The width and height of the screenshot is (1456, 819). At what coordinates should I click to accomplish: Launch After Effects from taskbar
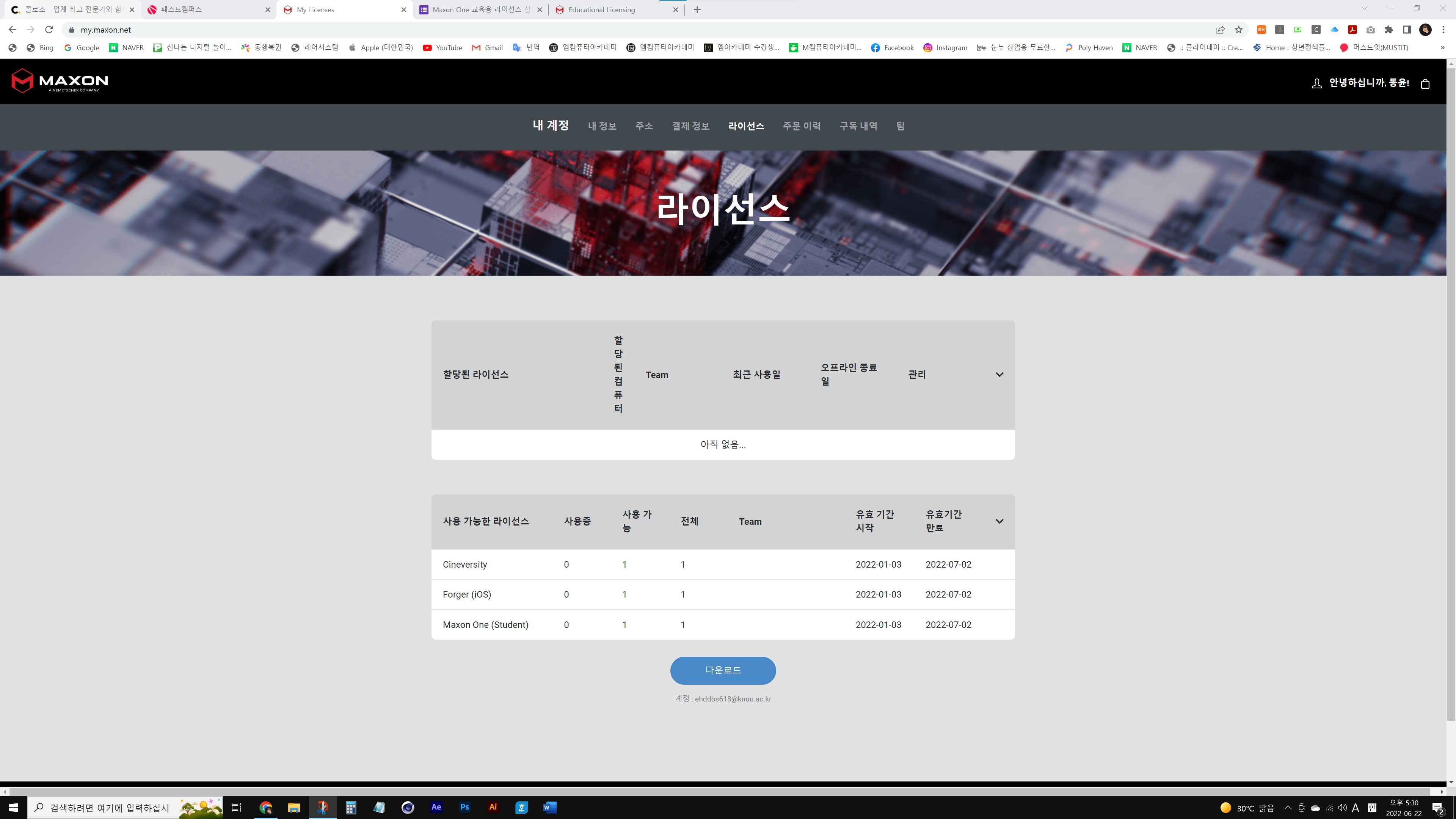coord(436,807)
